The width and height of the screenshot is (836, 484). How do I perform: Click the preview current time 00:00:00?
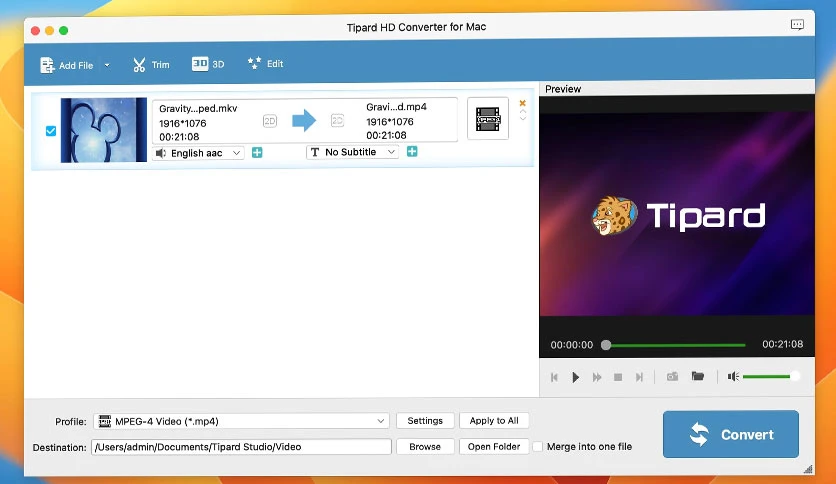(x=572, y=345)
